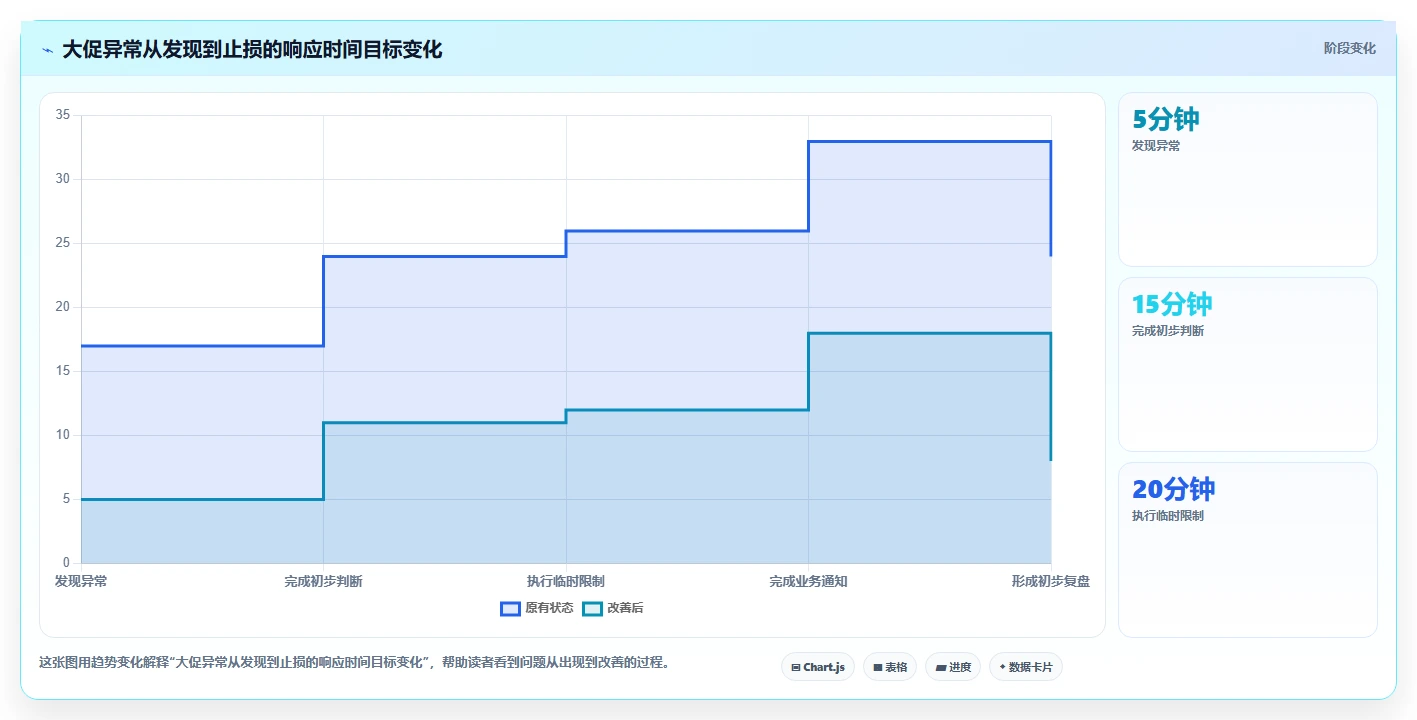Click the teal 改善后 legend color box
The width and height of the screenshot is (1417, 720).
(592, 608)
